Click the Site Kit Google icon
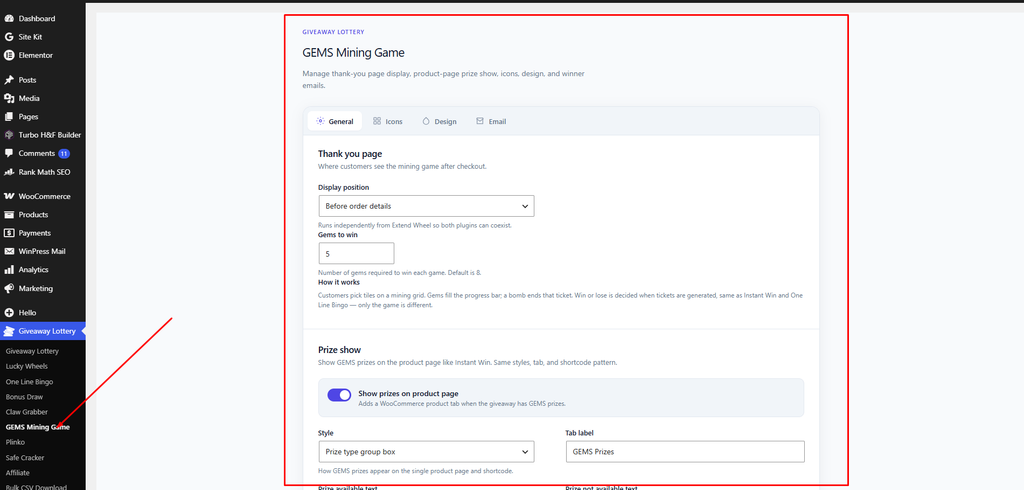 tap(9, 37)
